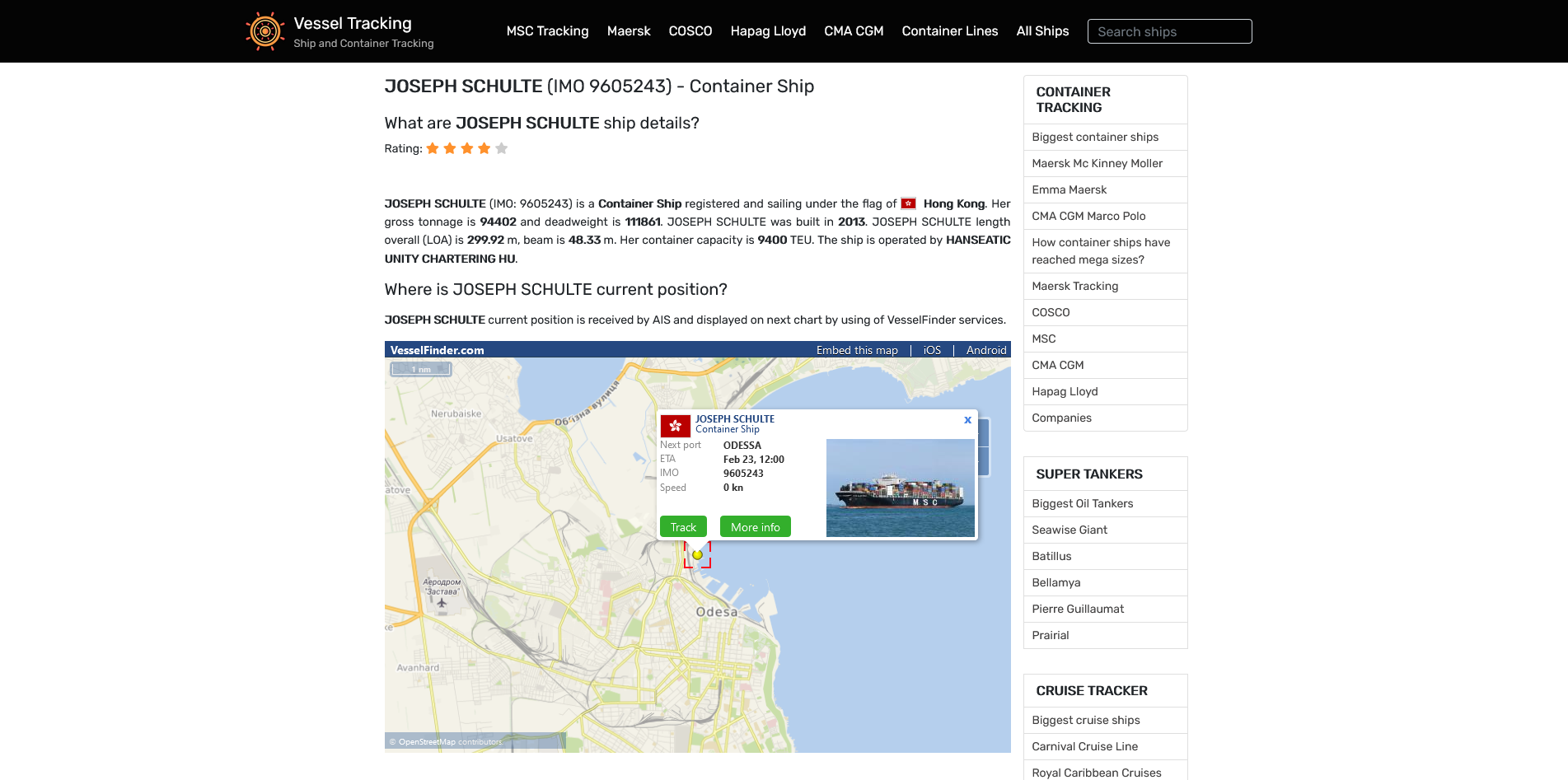Click the CONTAINER TRACKING sidebar heading

click(1074, 100)
